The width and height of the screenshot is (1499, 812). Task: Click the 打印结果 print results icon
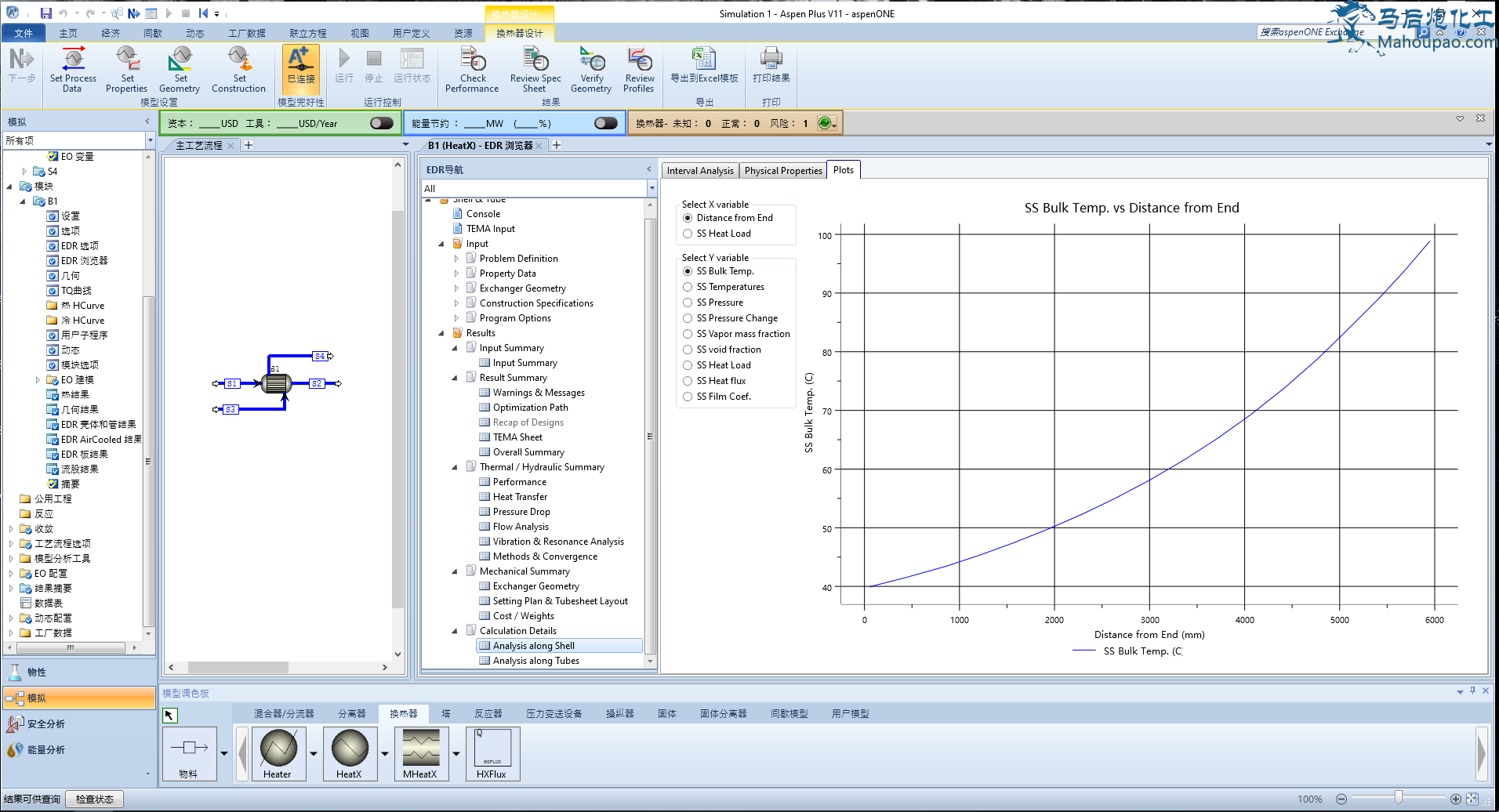click(x=771, y=66)
